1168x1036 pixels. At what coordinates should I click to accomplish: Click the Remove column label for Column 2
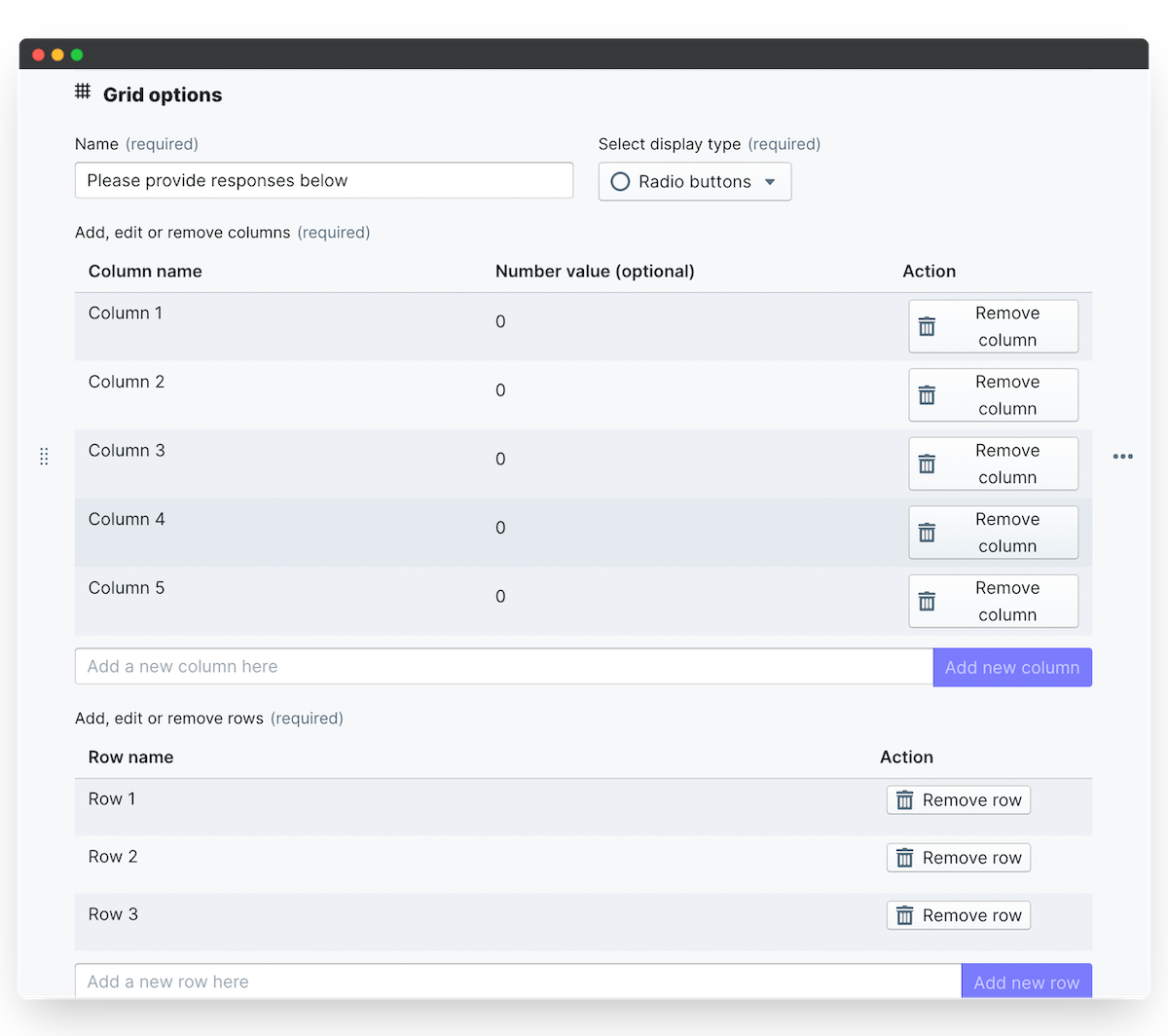[1007, 395]
